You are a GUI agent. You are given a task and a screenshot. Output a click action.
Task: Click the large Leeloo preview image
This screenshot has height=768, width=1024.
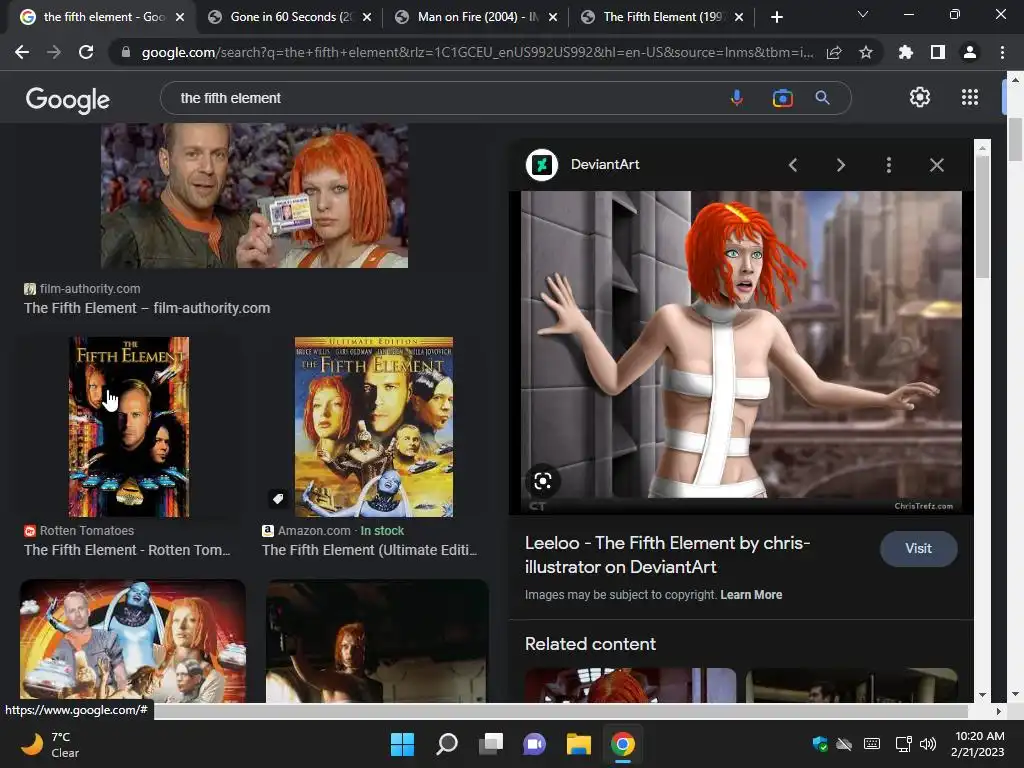741,353
